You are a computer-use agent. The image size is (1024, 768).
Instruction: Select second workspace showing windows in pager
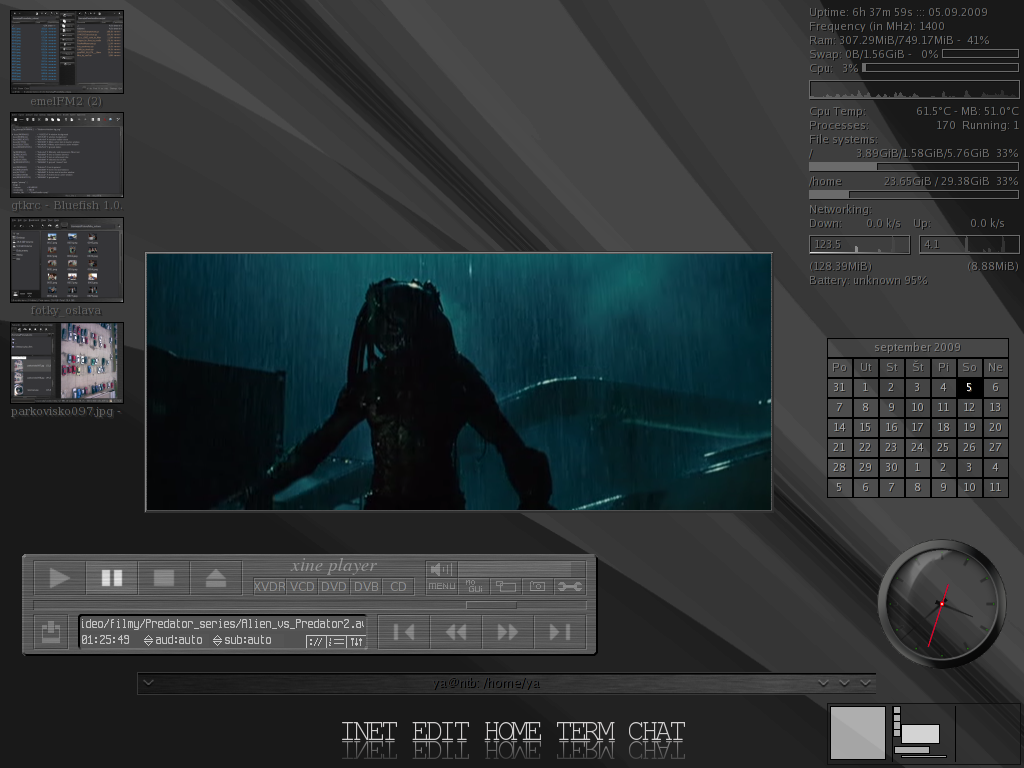[921, 732]
